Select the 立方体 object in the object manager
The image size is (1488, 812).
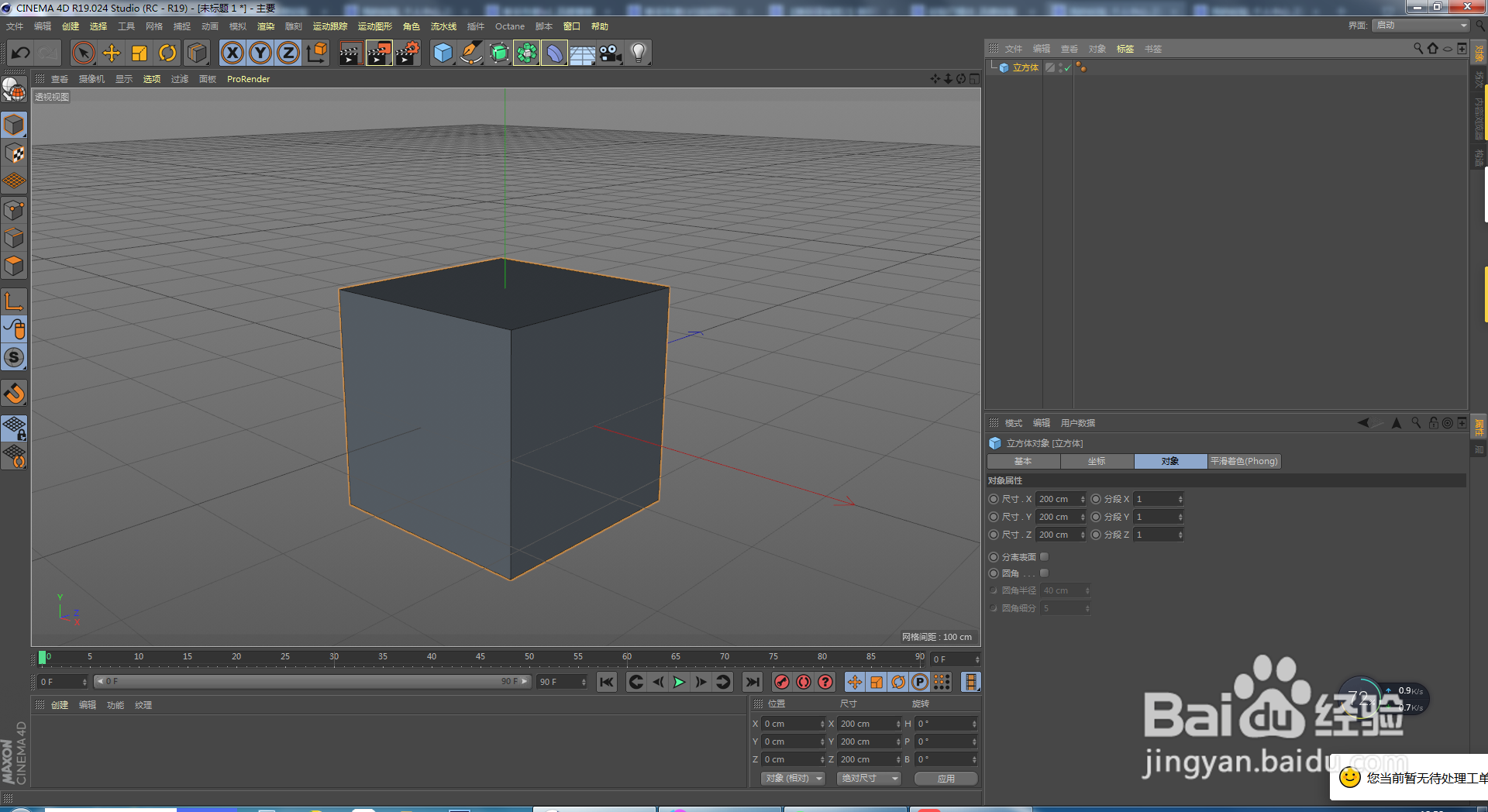click(1025, 68)
